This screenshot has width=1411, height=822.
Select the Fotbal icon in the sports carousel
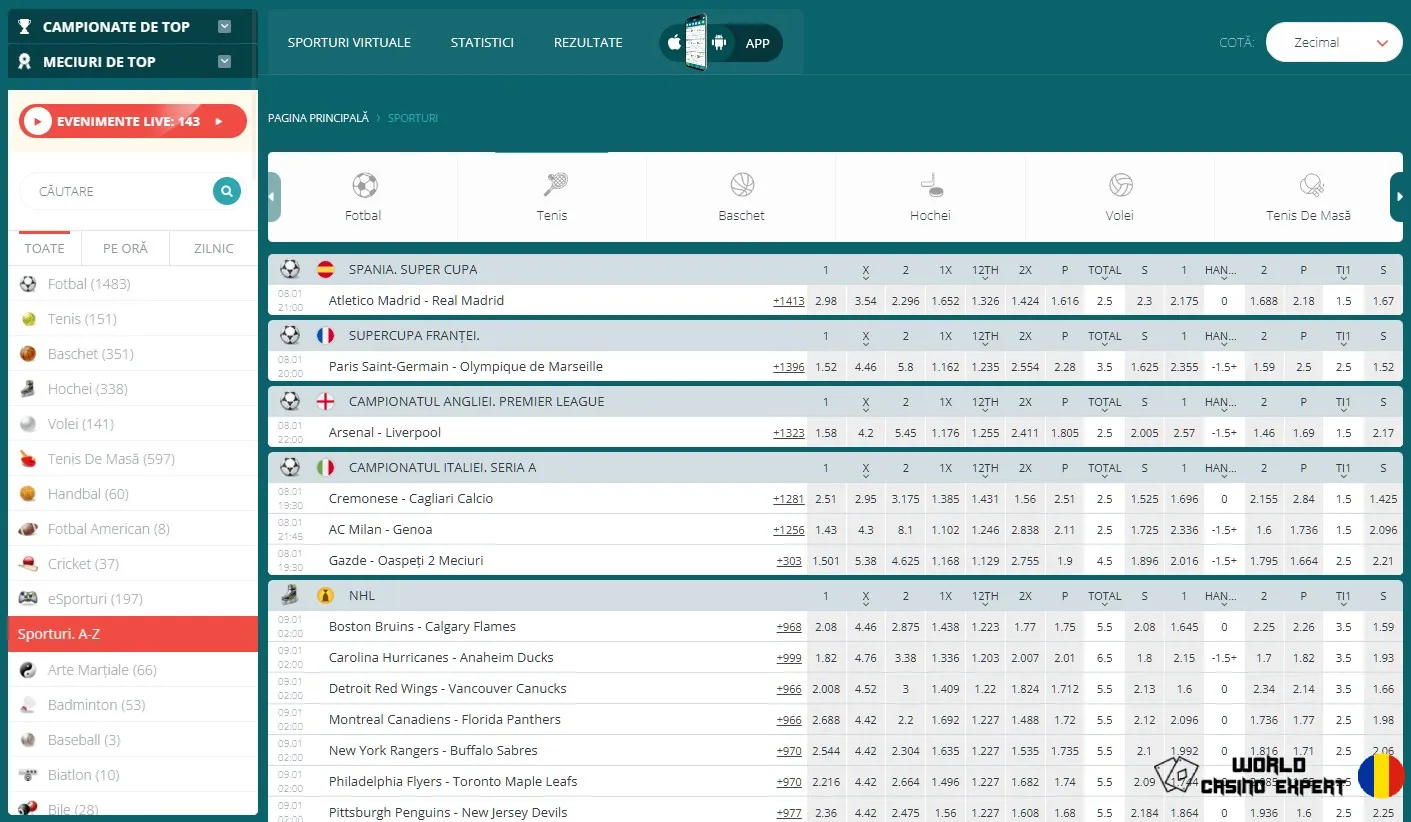point(363,187)
